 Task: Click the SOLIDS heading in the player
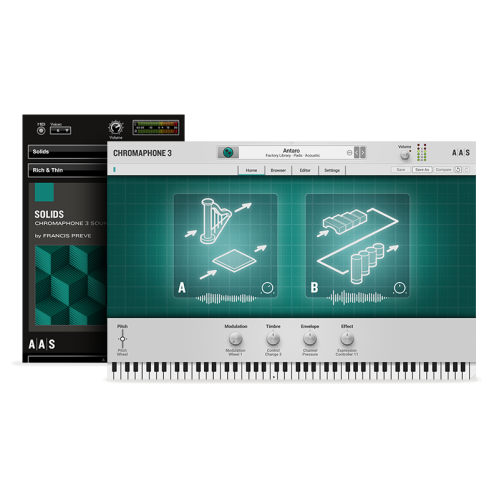pos(49,214)
